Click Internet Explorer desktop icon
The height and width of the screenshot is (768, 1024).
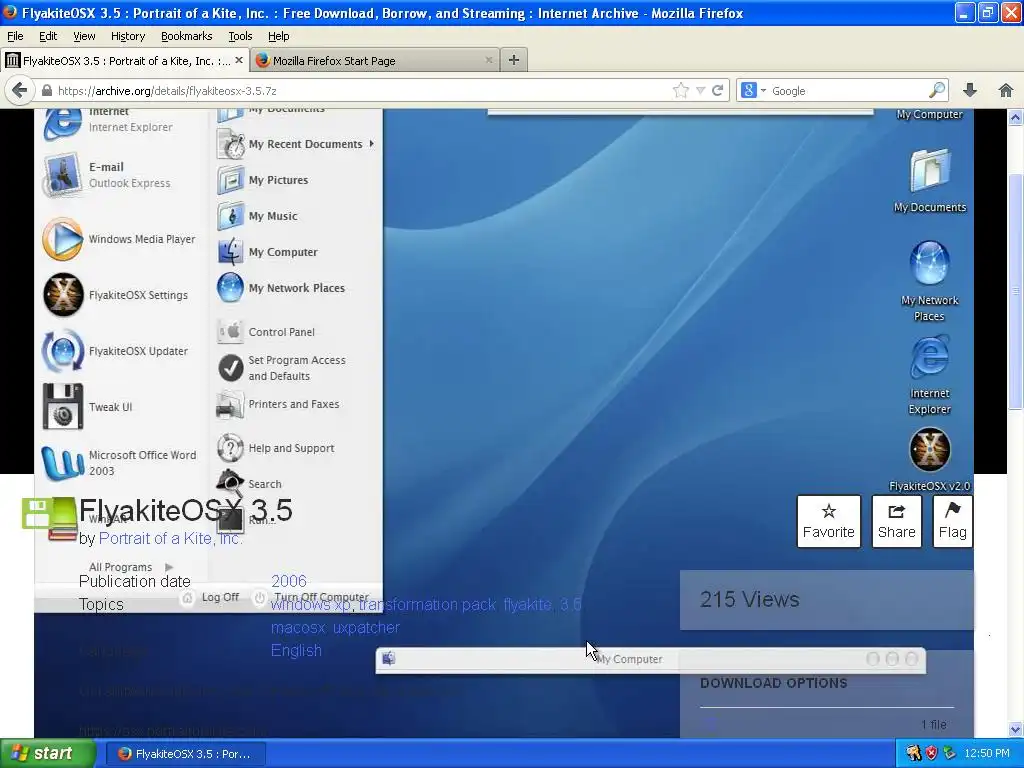[x=930, y=357]
